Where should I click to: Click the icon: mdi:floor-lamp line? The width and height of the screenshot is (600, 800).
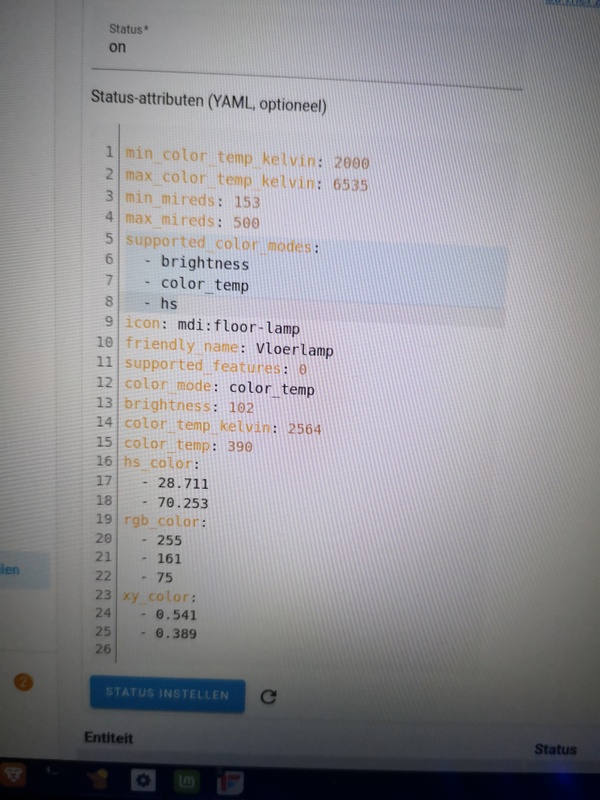pyautogui.click(x=212, y=325)
